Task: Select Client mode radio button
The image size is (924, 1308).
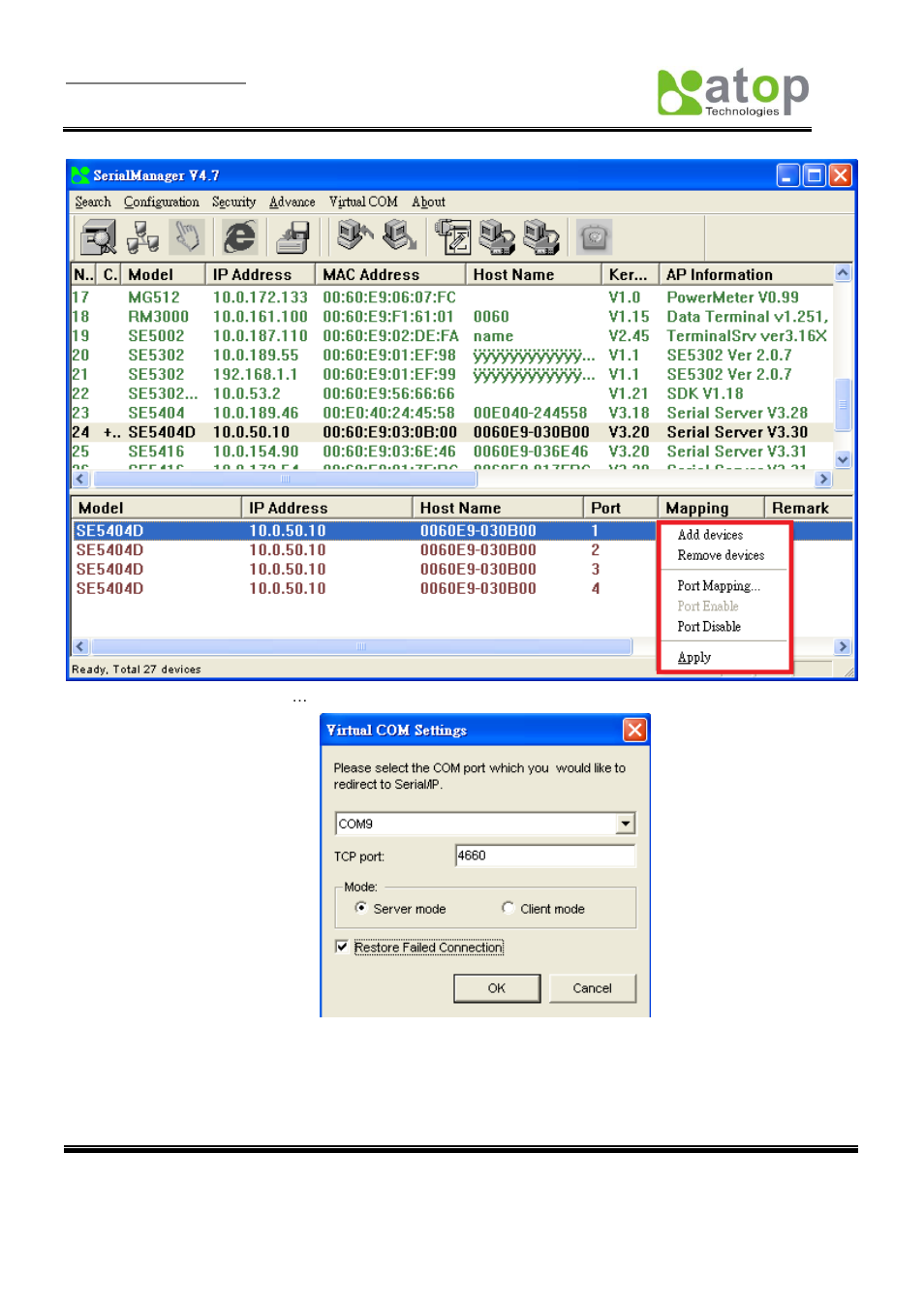Action: 508,908
